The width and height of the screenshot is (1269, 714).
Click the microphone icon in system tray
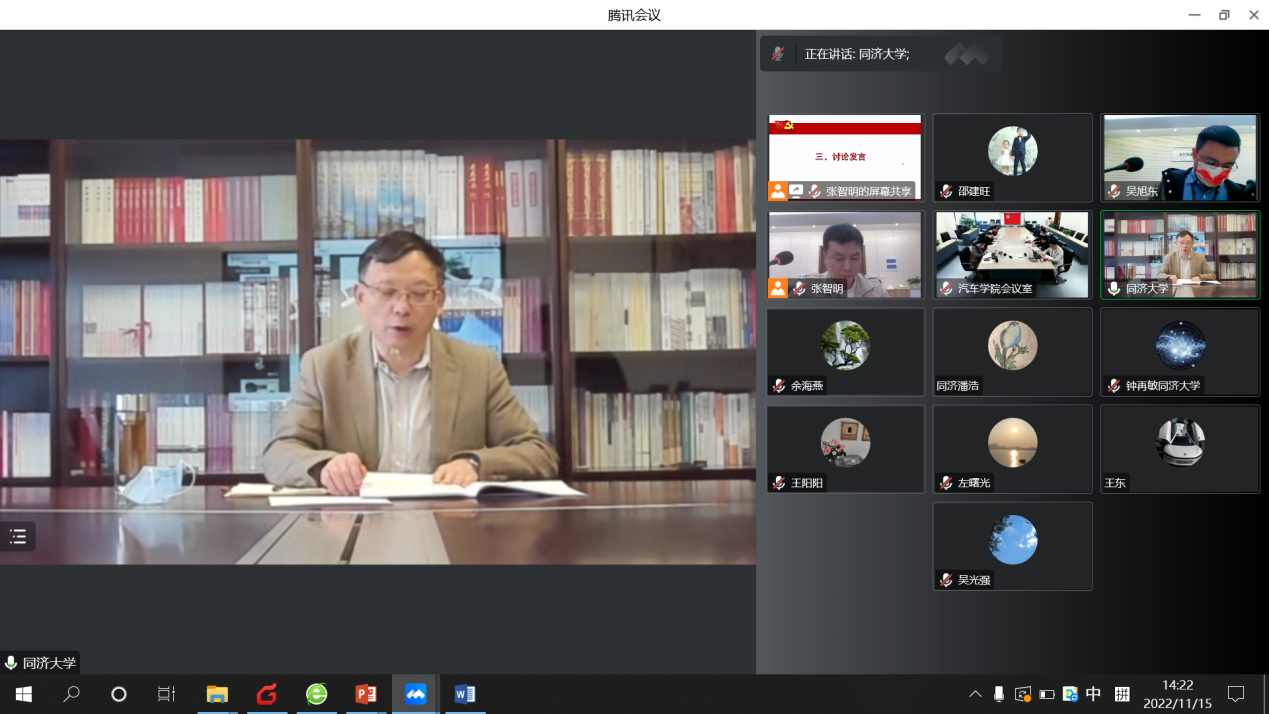[x=998, y=694]
